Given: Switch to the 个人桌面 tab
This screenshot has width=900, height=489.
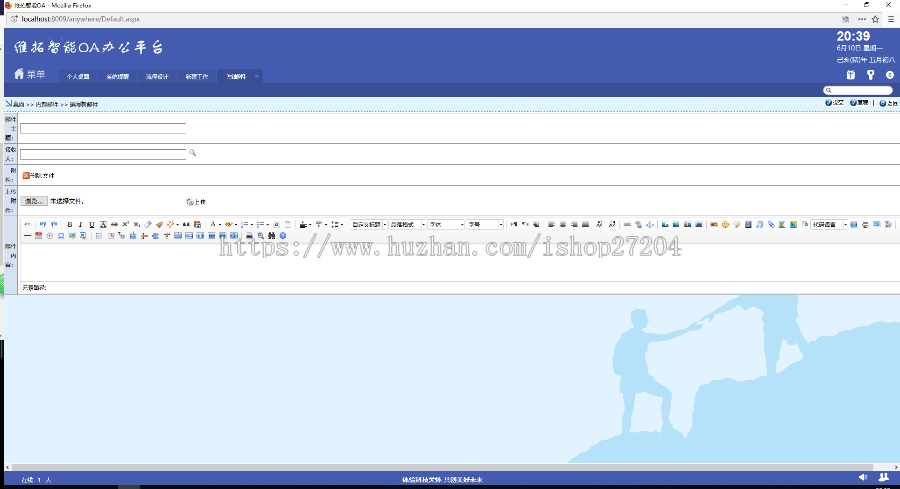Looking at the screenshot, I should click(77, 76).
